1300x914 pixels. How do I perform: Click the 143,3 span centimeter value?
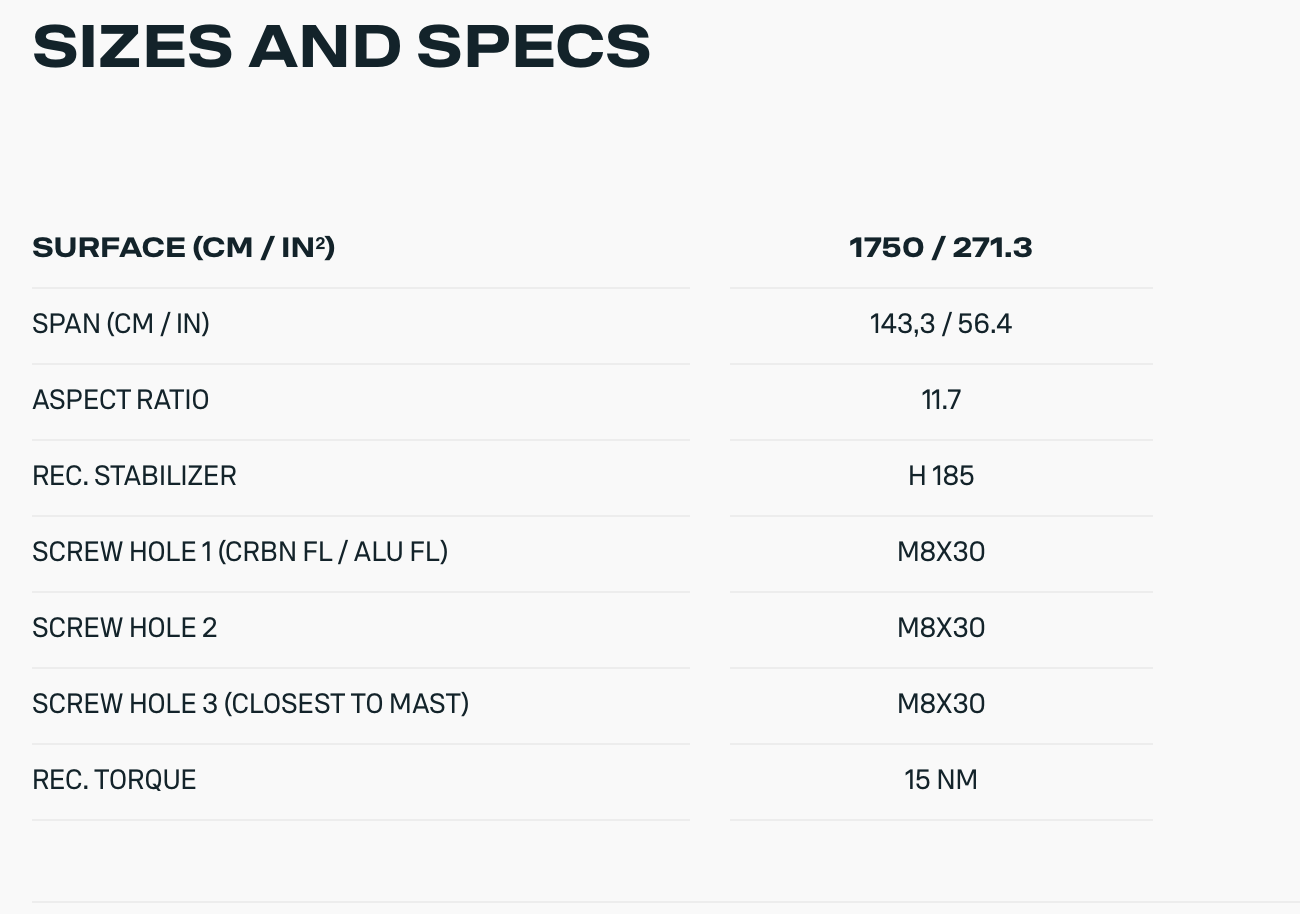pyautogui.click(x=904, y=324)
